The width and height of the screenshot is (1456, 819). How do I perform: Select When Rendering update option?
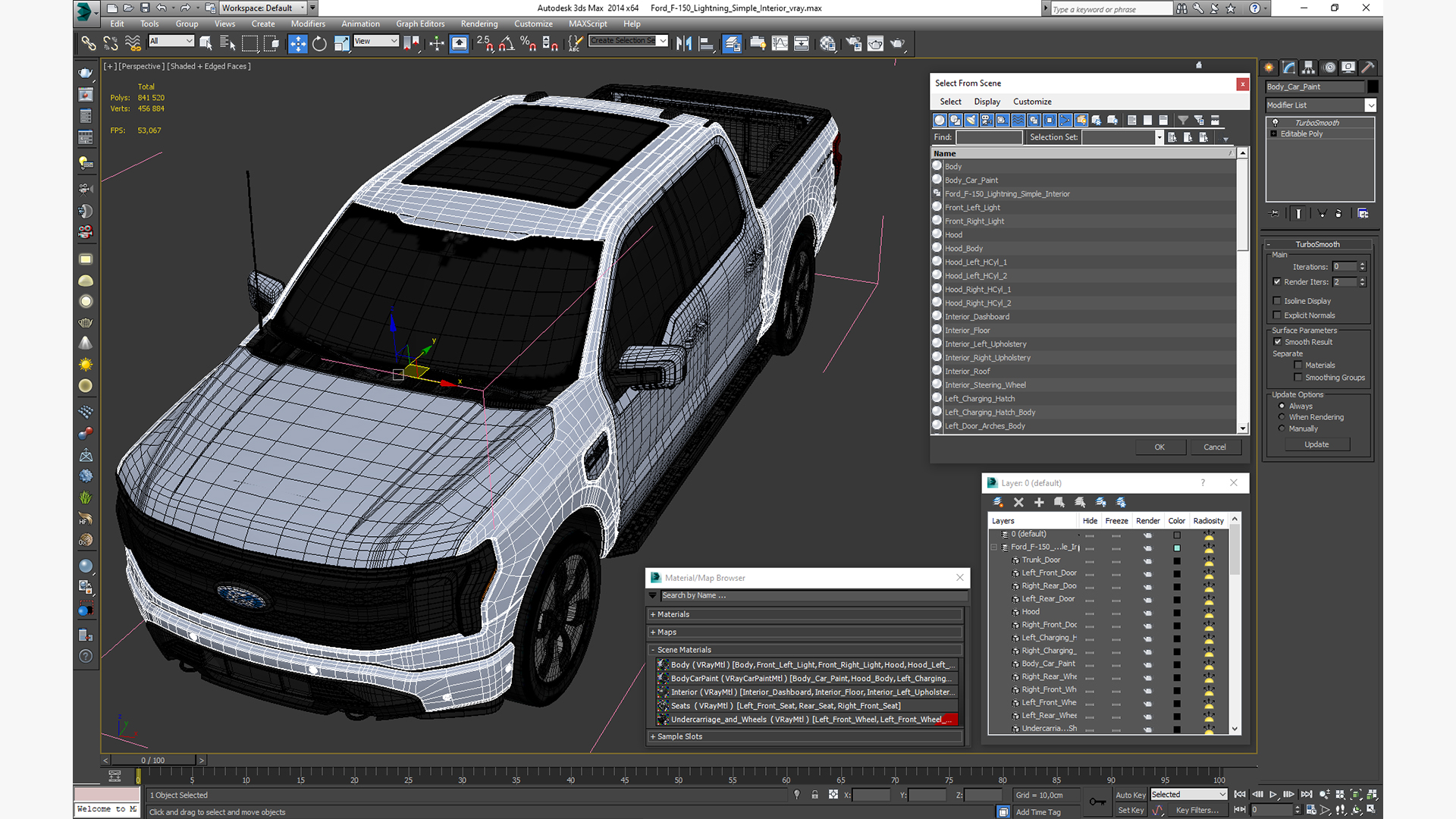pos(1282,417)
